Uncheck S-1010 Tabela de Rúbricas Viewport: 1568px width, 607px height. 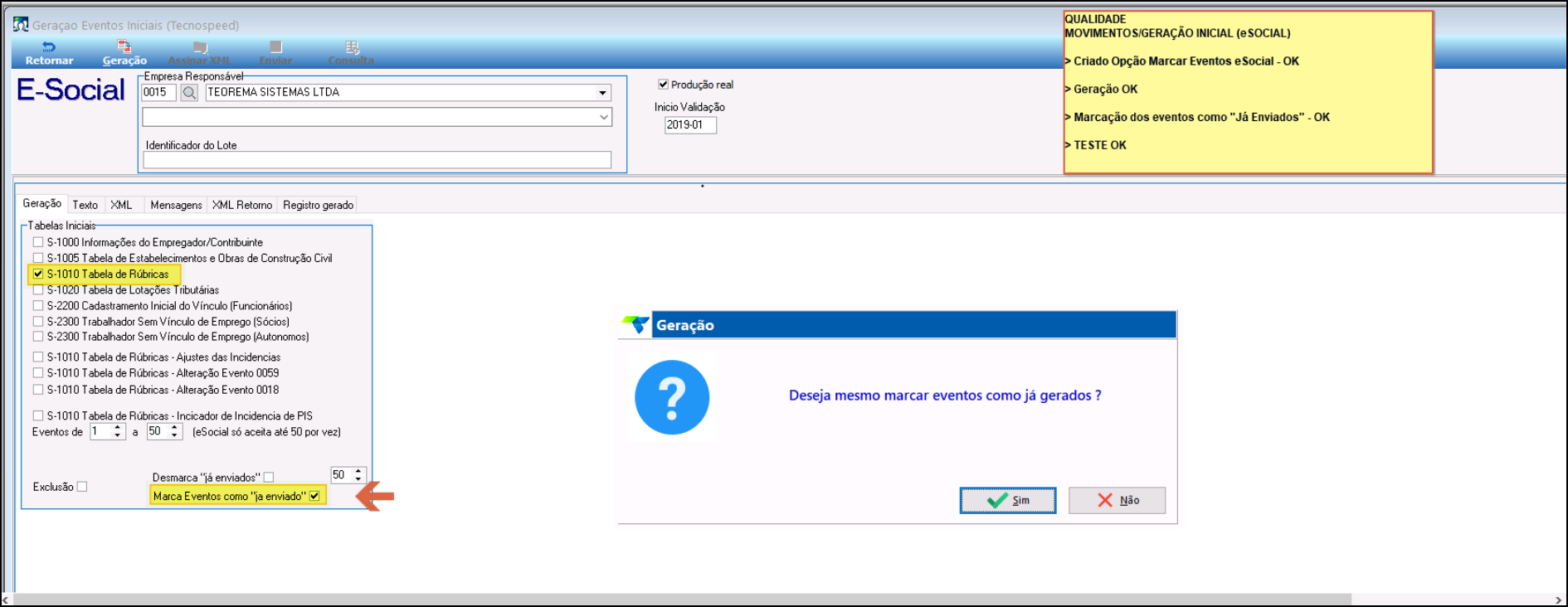click(38, 274)
